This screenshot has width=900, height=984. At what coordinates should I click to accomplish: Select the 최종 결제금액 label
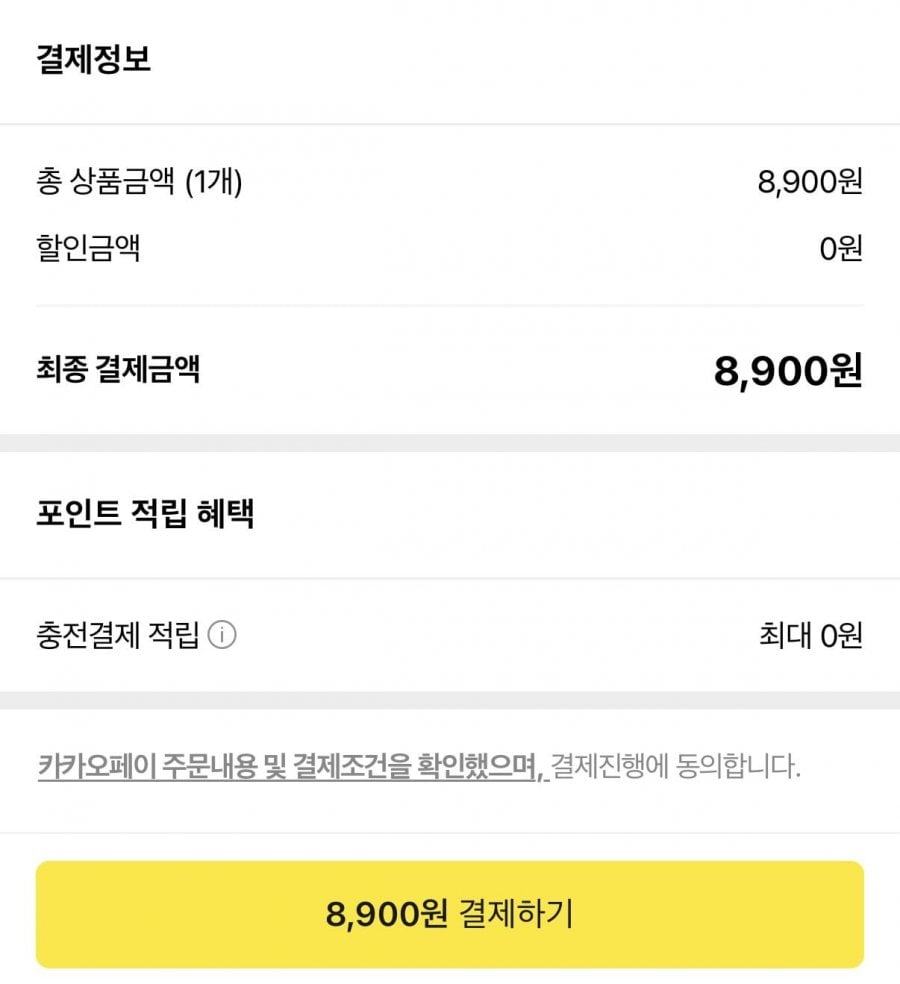pos(118,370)
